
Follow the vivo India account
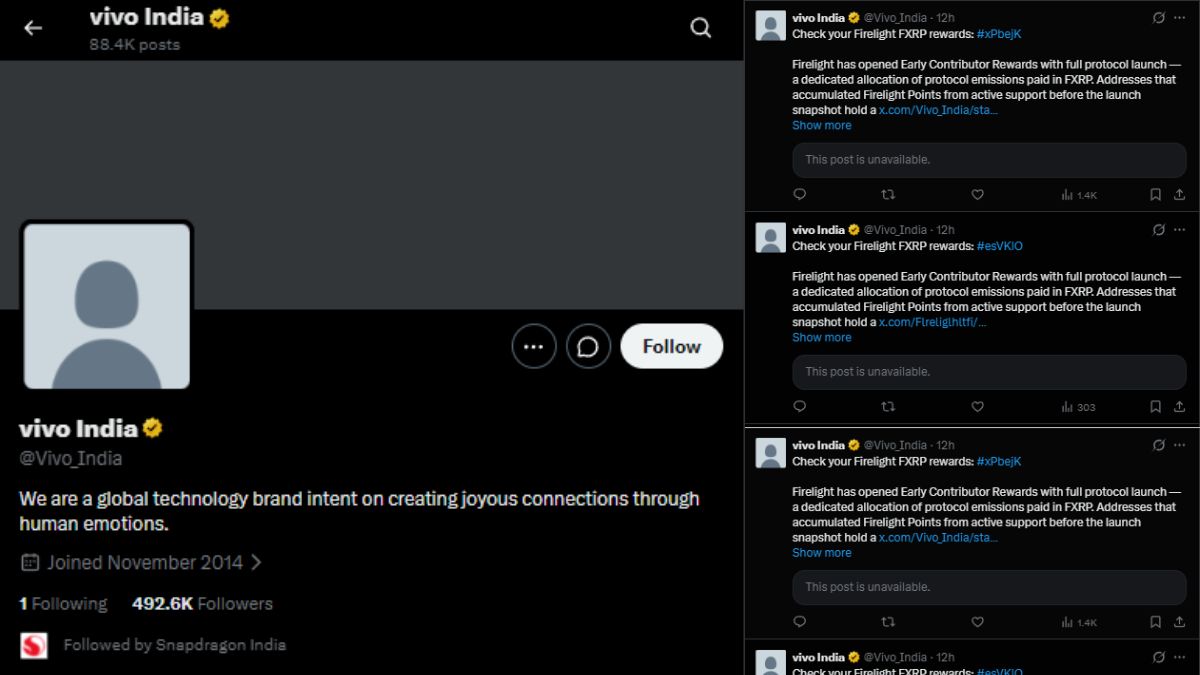[x=671, y=346]
